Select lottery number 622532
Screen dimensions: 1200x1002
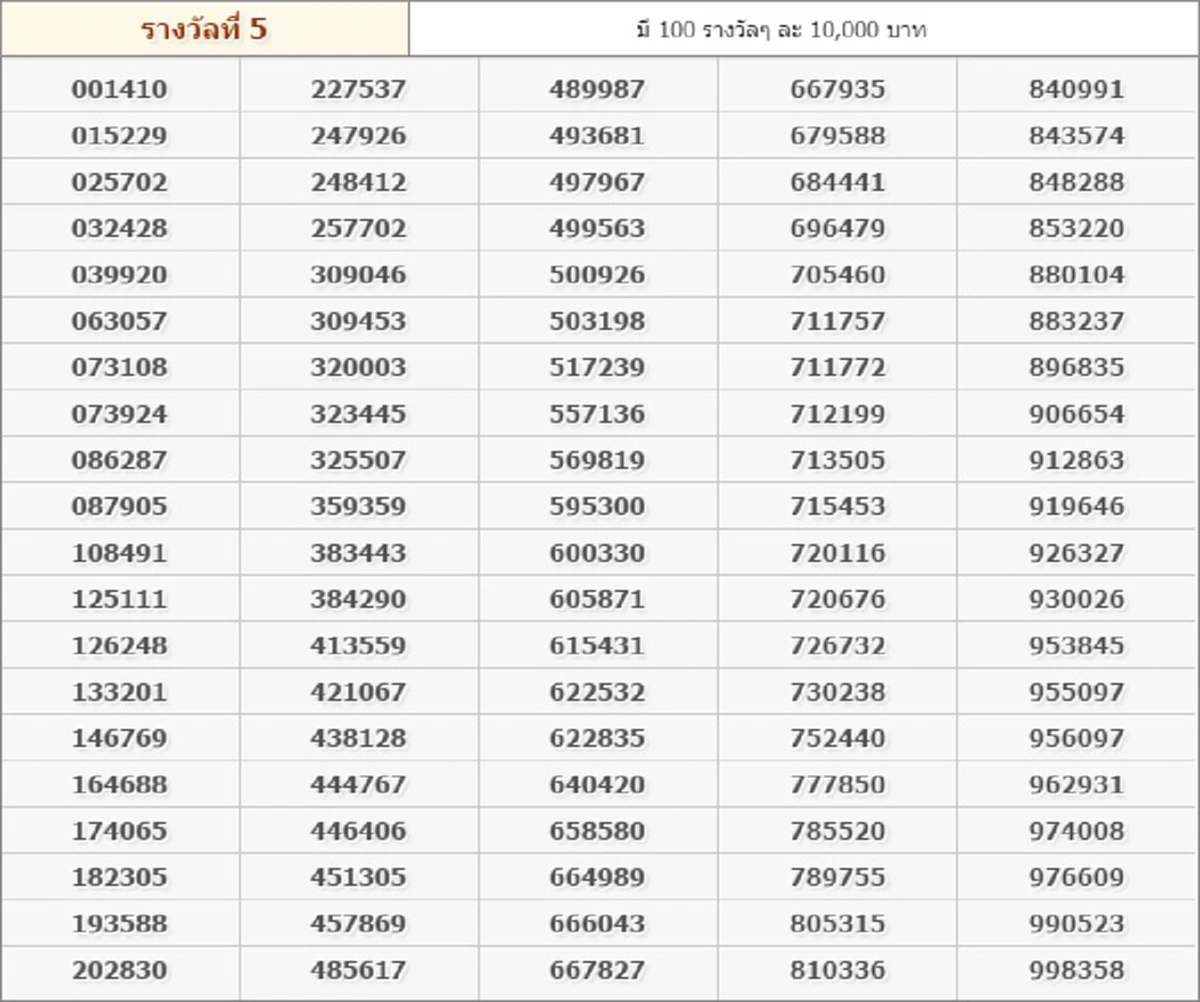[597, 691]
